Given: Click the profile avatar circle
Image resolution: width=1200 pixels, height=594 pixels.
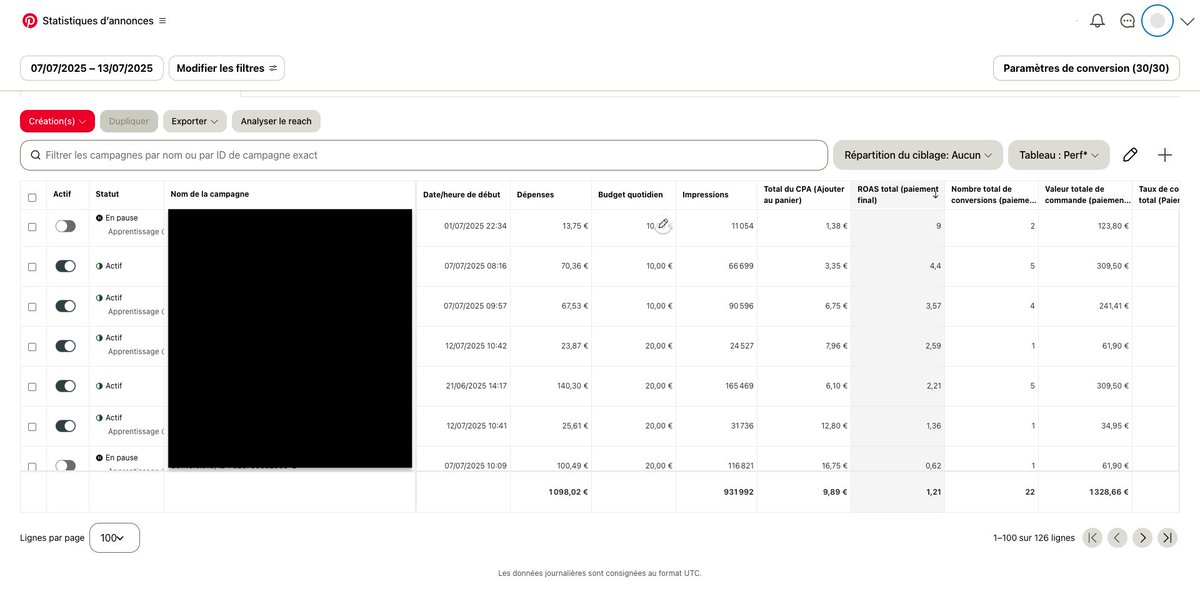Looking at the screenshot, I should tap(1158, 20).
